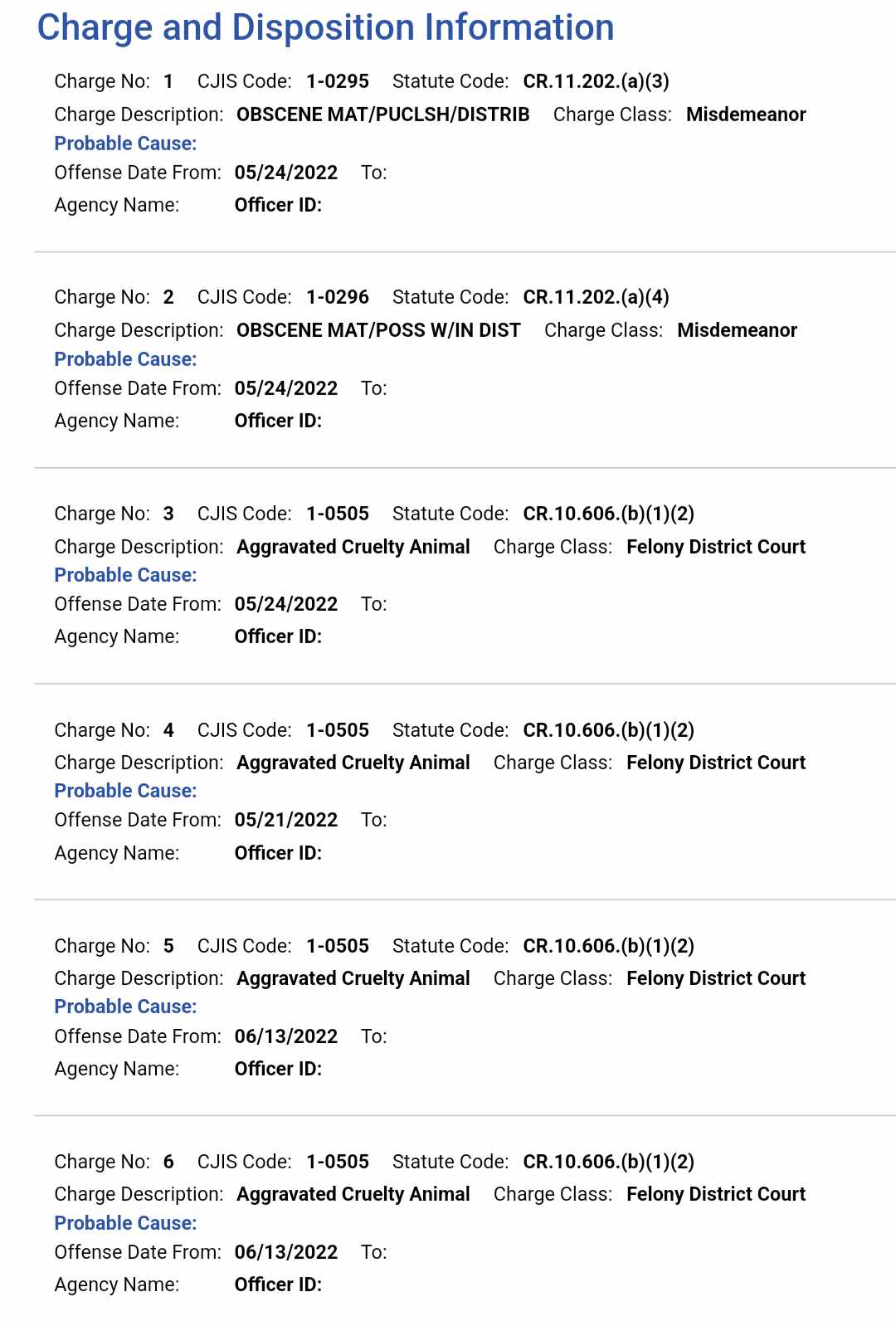Select statute code CR.11.202.(a)(4)
Image resolution: width=896 pixels, height=1326 pixels.
[x=596, y=297]
